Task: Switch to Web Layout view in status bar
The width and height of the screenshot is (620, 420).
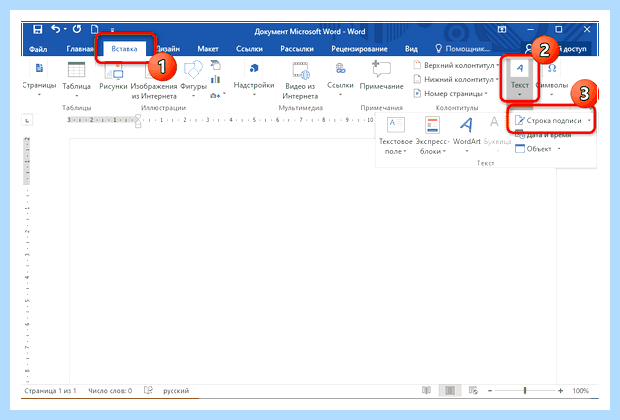Action: pyautogui.click(x=473, y=390)
